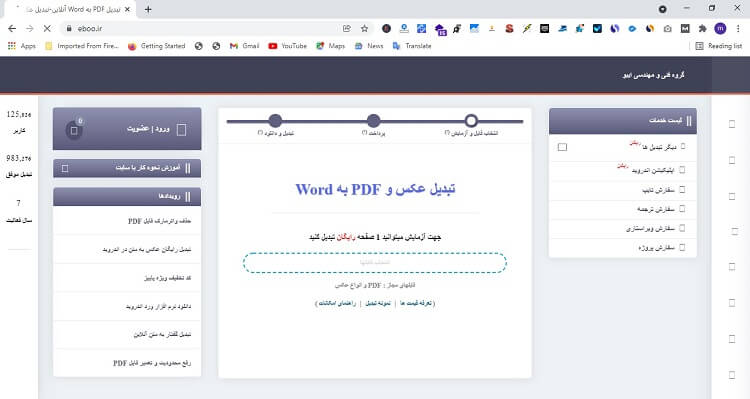Click the 'تبدیل و دانلود' step circle
Screen dimensions: 750x399
pyautogui.click(x=276, y=121)
